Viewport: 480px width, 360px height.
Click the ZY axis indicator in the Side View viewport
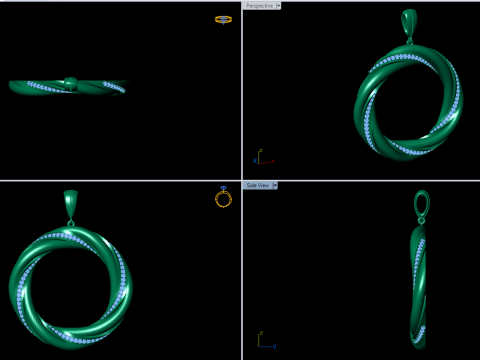267,340
